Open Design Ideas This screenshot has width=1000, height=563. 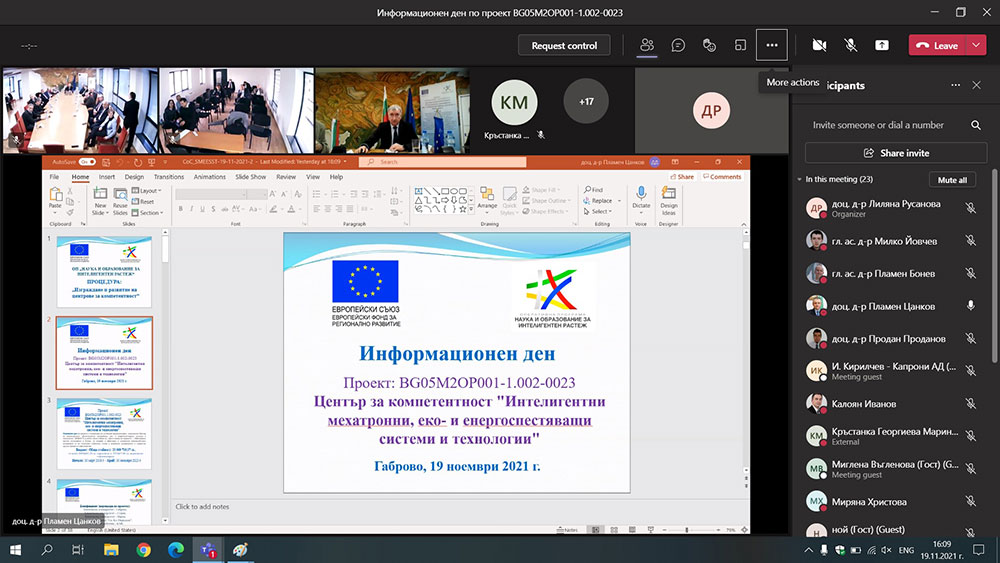coord(668,201)
